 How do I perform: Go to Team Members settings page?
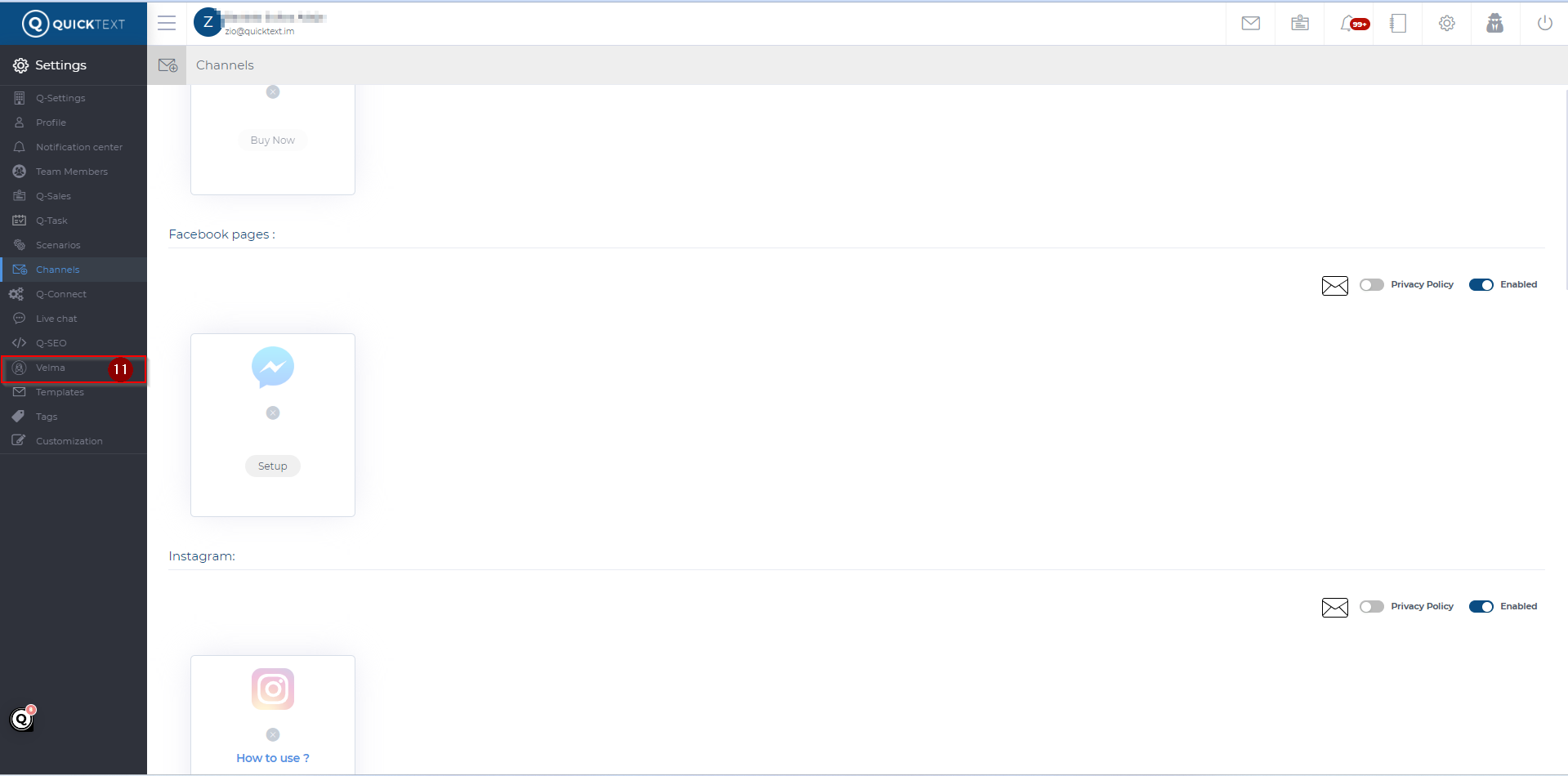72,172
